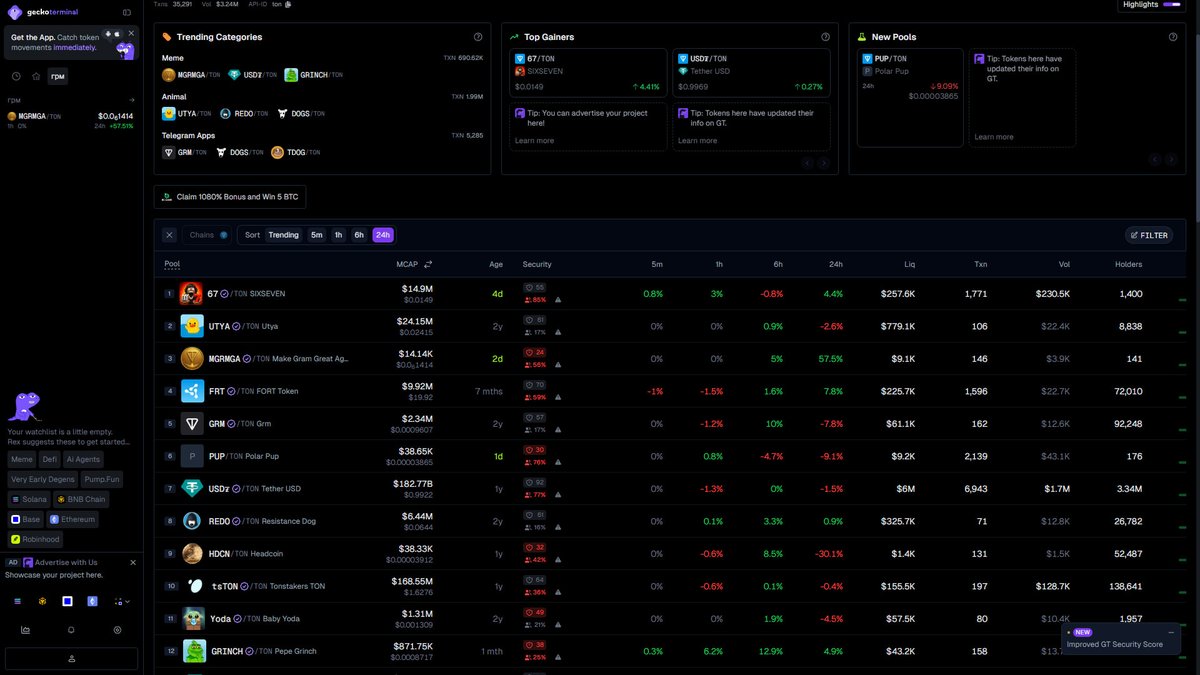The width and height of the screenshot is (1200, 675).
Task: Open the Chains filter dropdown
Action: click(x=208, y=235)
